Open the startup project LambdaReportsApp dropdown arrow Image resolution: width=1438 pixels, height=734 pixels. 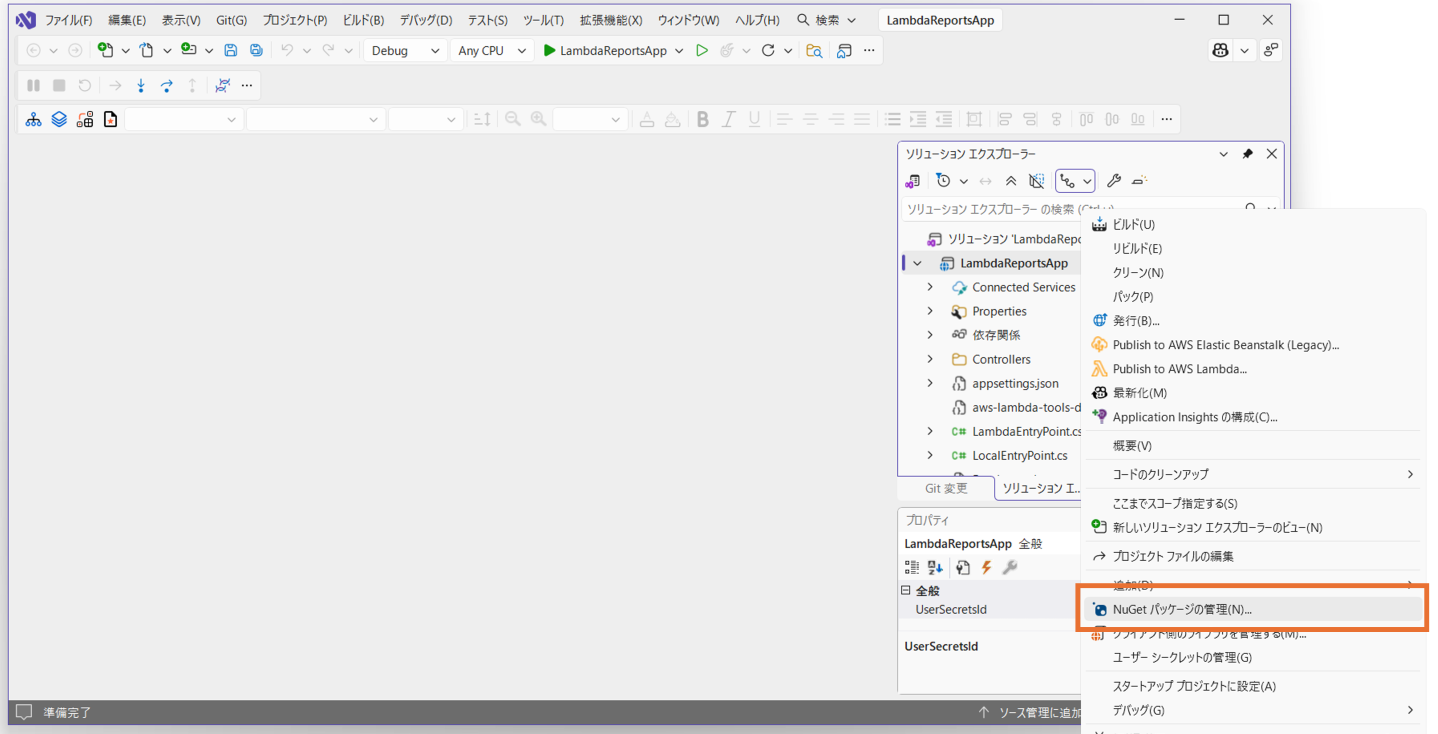click(679, 50)
